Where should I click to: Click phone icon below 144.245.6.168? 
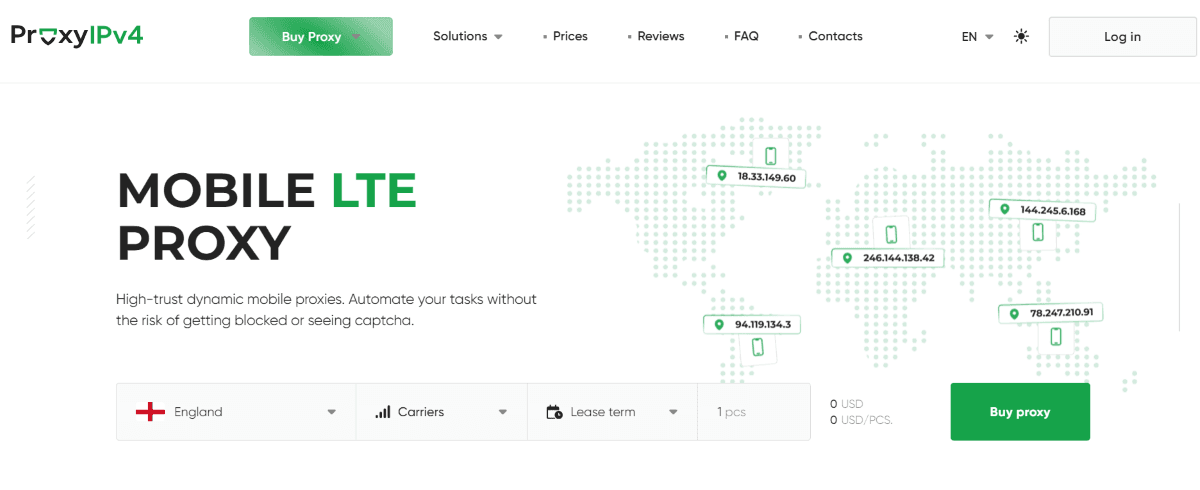tap(1038, 232)
